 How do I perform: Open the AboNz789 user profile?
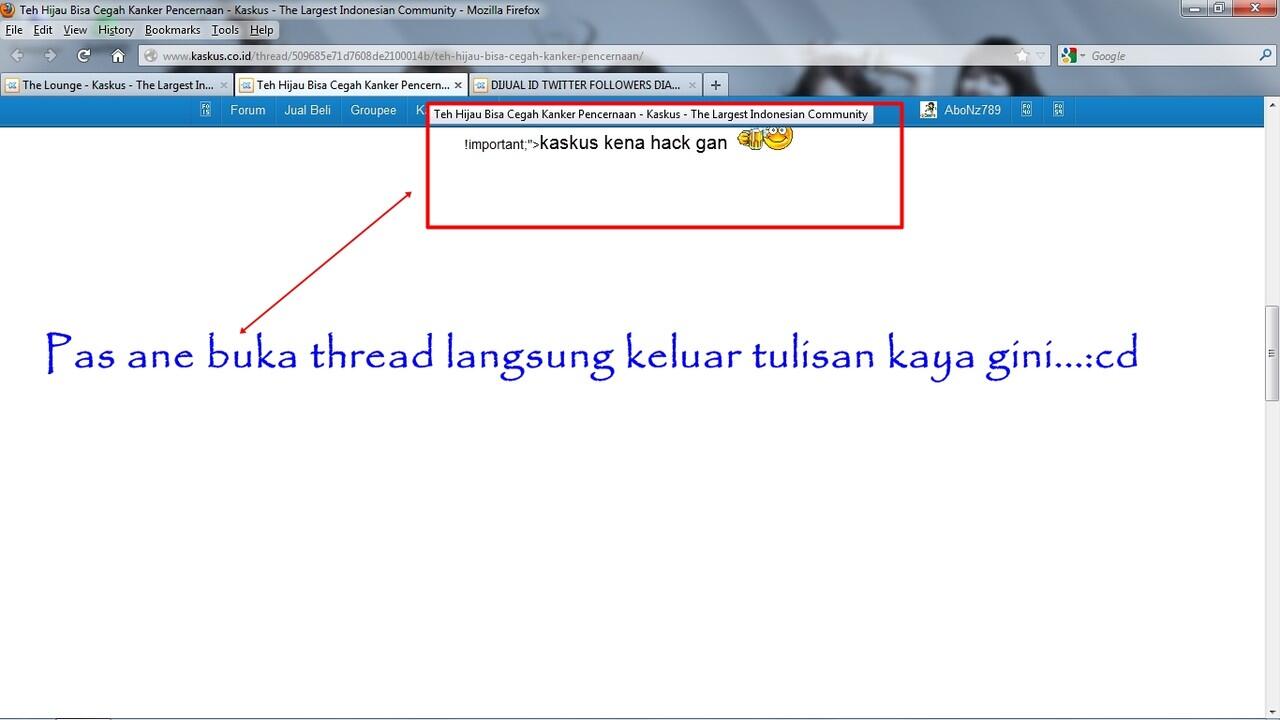coord(972,110)
